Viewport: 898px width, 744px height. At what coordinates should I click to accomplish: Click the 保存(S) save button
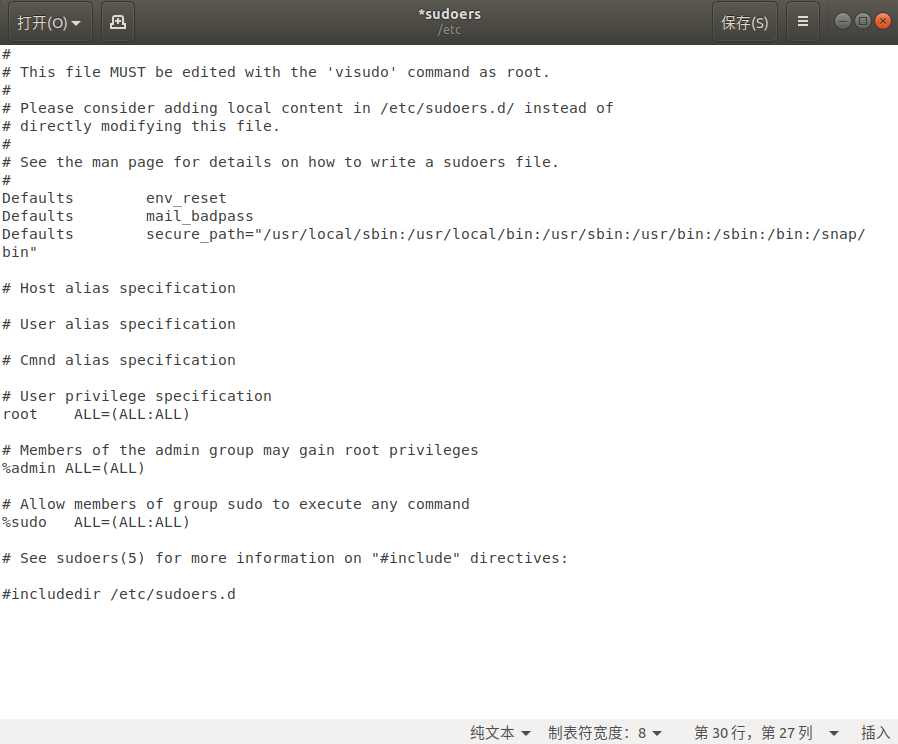click(744, 22)
